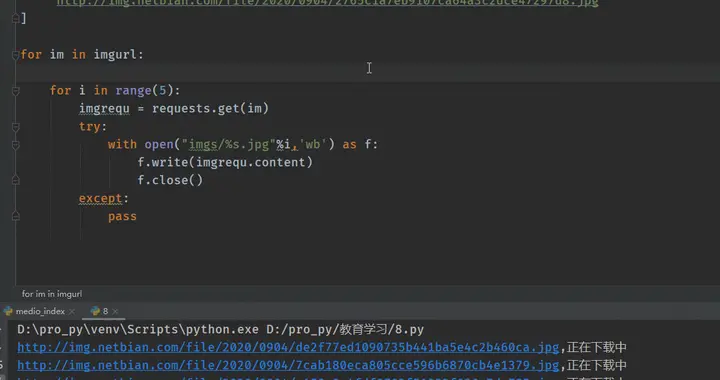Switch to the medio_index run tab
Screen dimensions: 720x380
40,311
